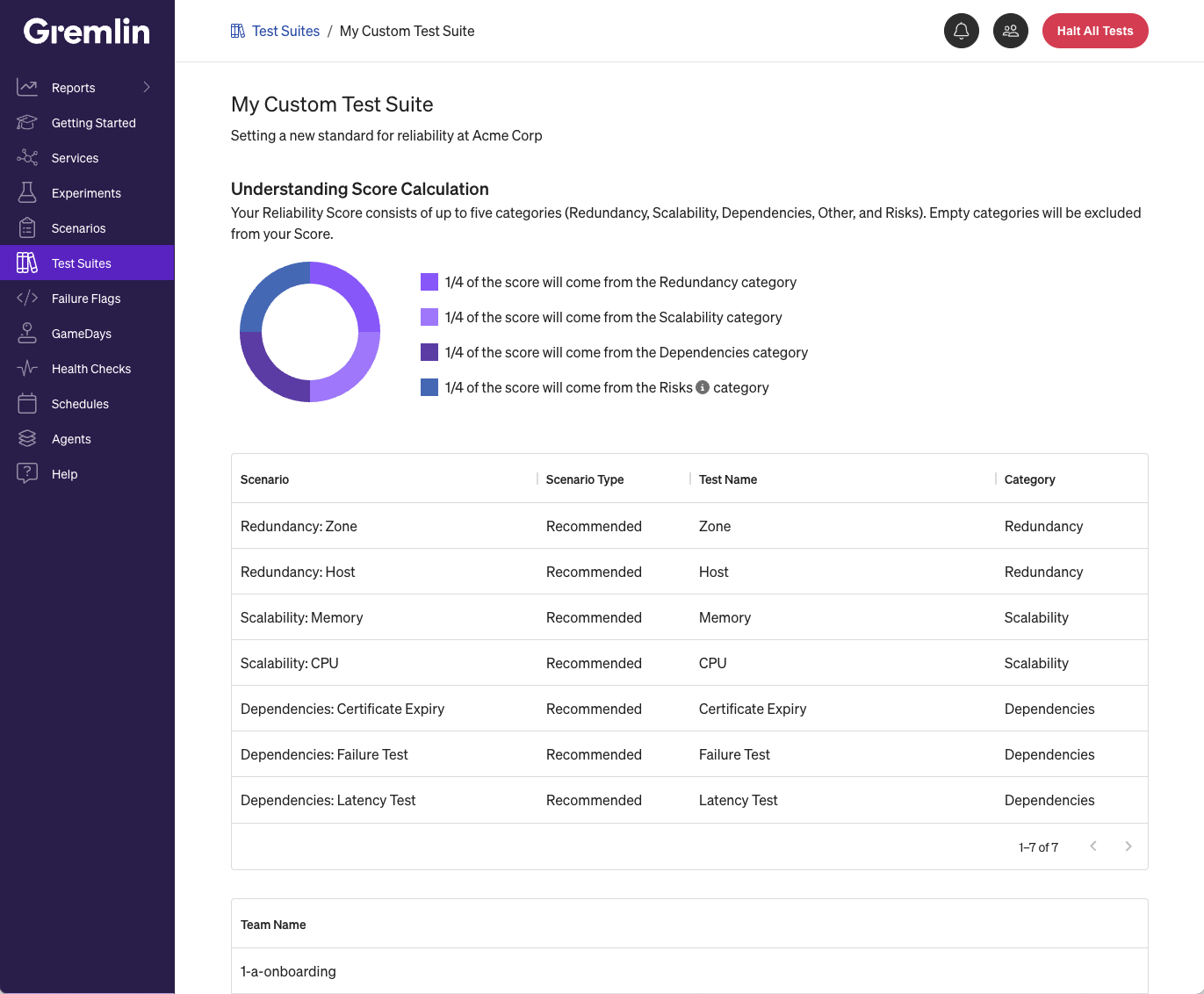1204x994 pixels.
Task: Open the Services section icon
Action: click(x=26, y=158)
